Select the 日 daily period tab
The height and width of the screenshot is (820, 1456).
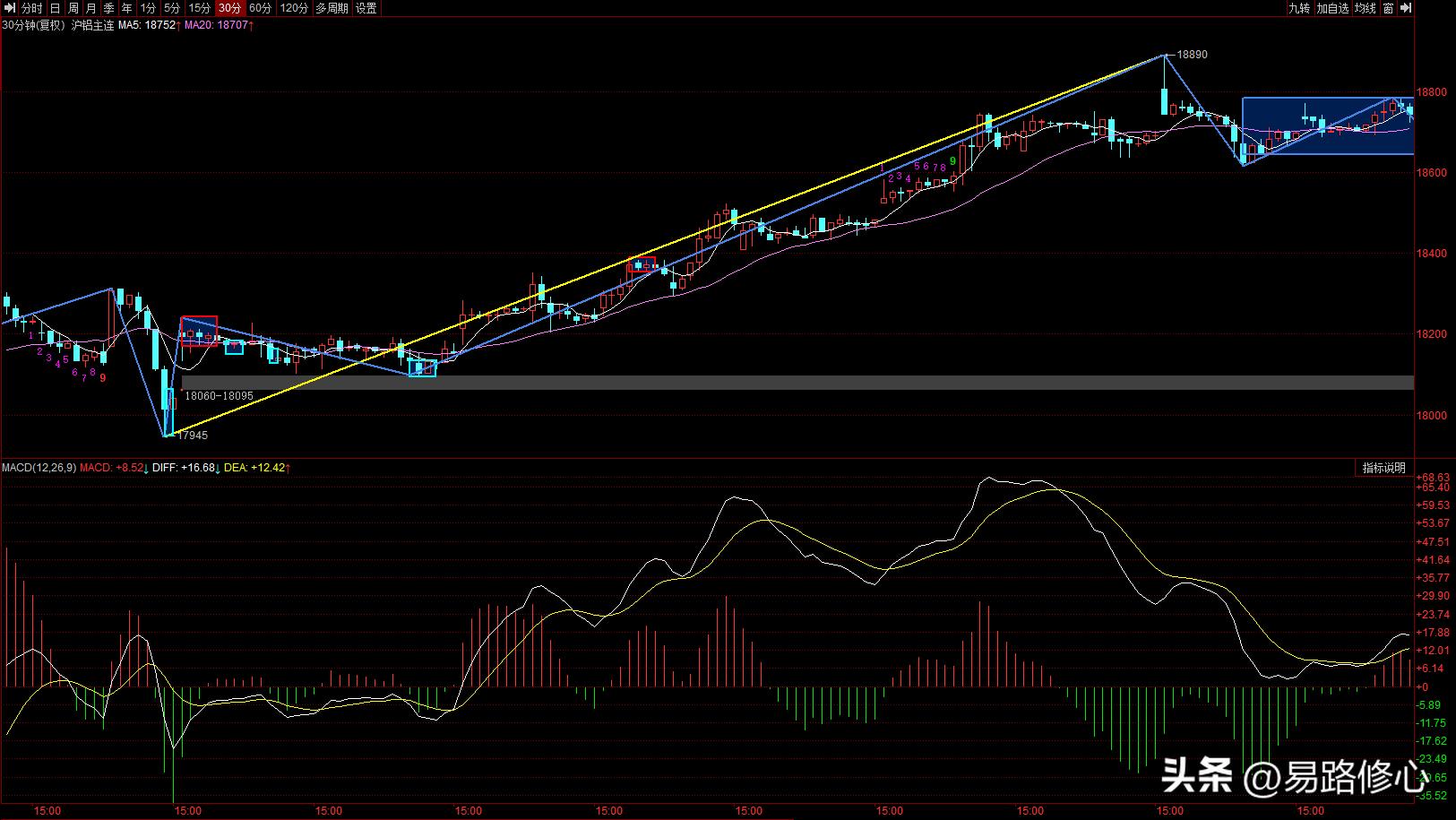tap(56, 8)
